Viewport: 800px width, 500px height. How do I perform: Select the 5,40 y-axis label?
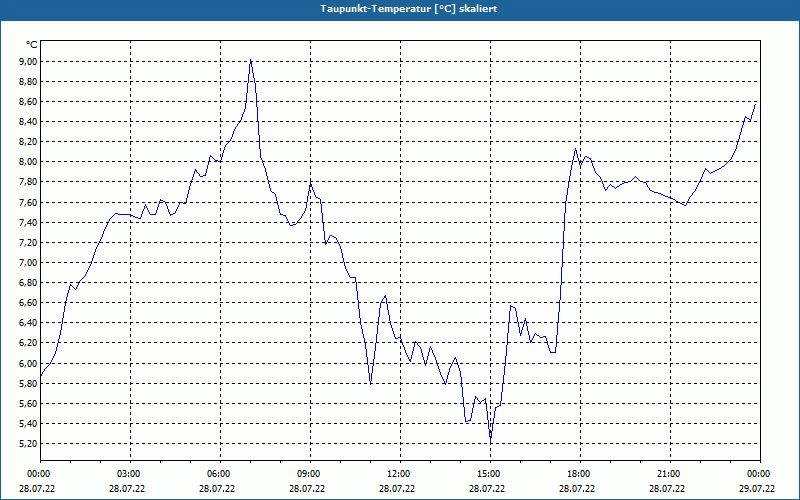pyautogui.click(x=30, y=423)
